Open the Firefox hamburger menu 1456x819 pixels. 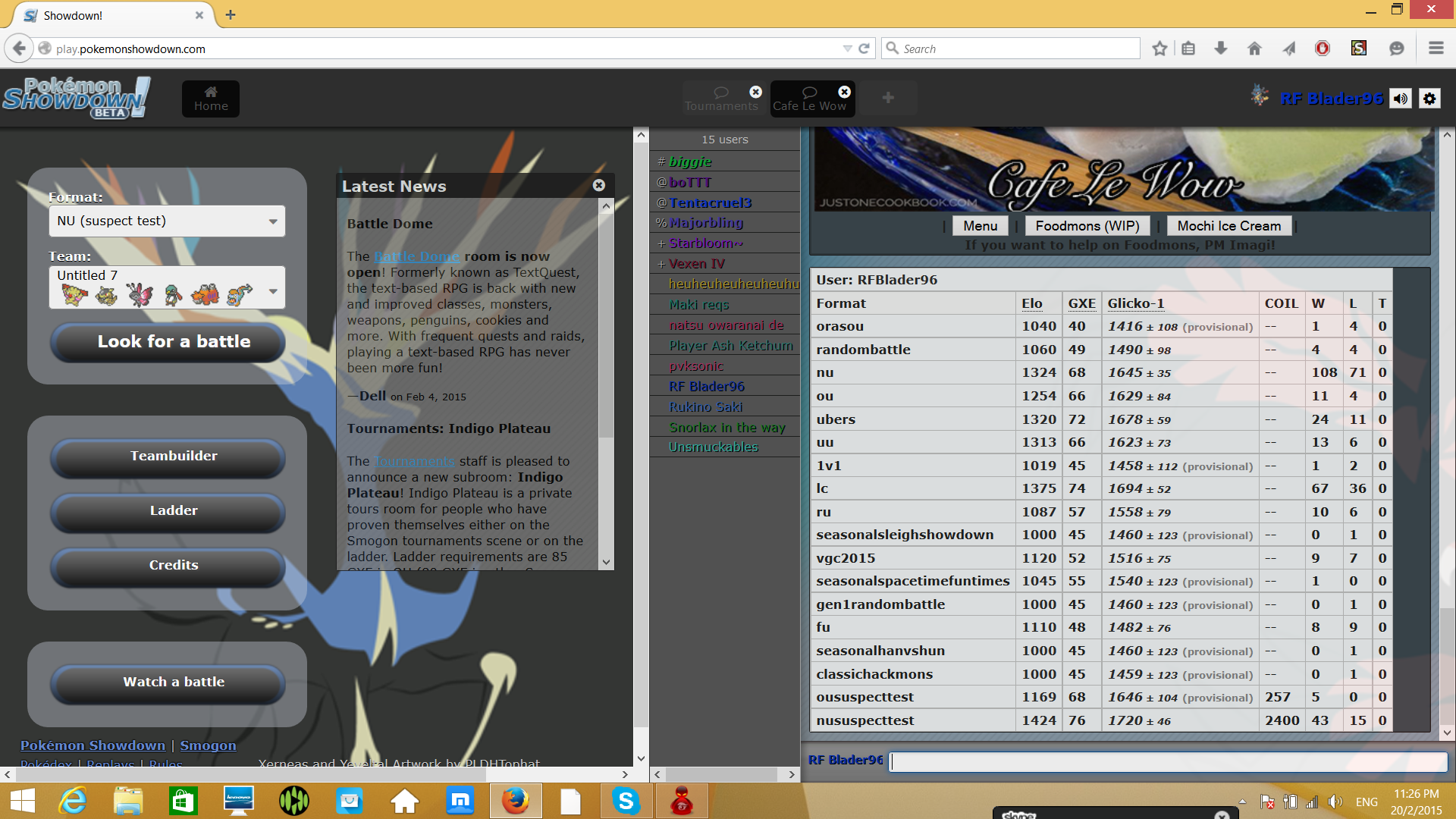(1436, 49)
